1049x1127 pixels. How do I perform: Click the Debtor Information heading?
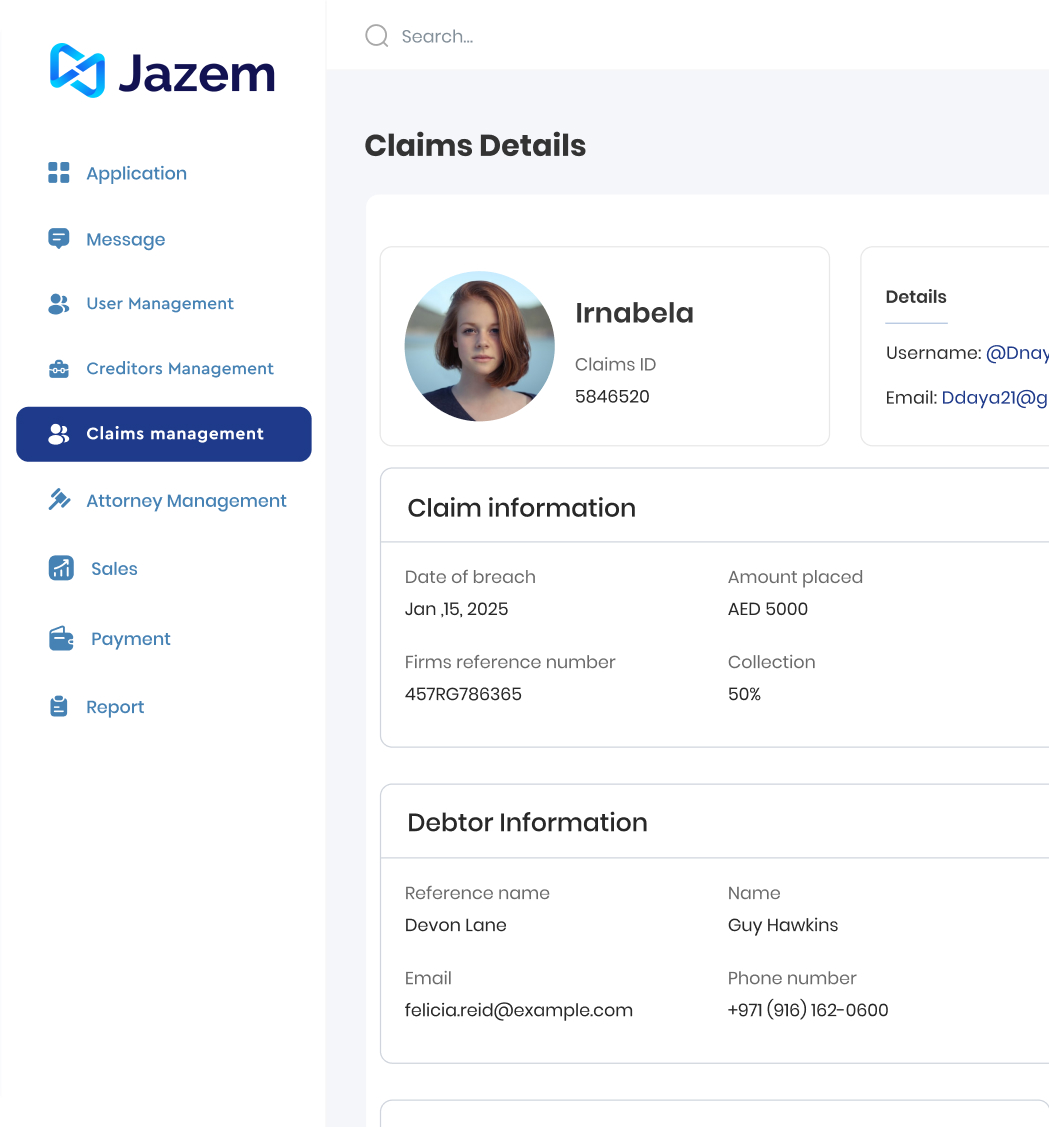tap(527, 822)
